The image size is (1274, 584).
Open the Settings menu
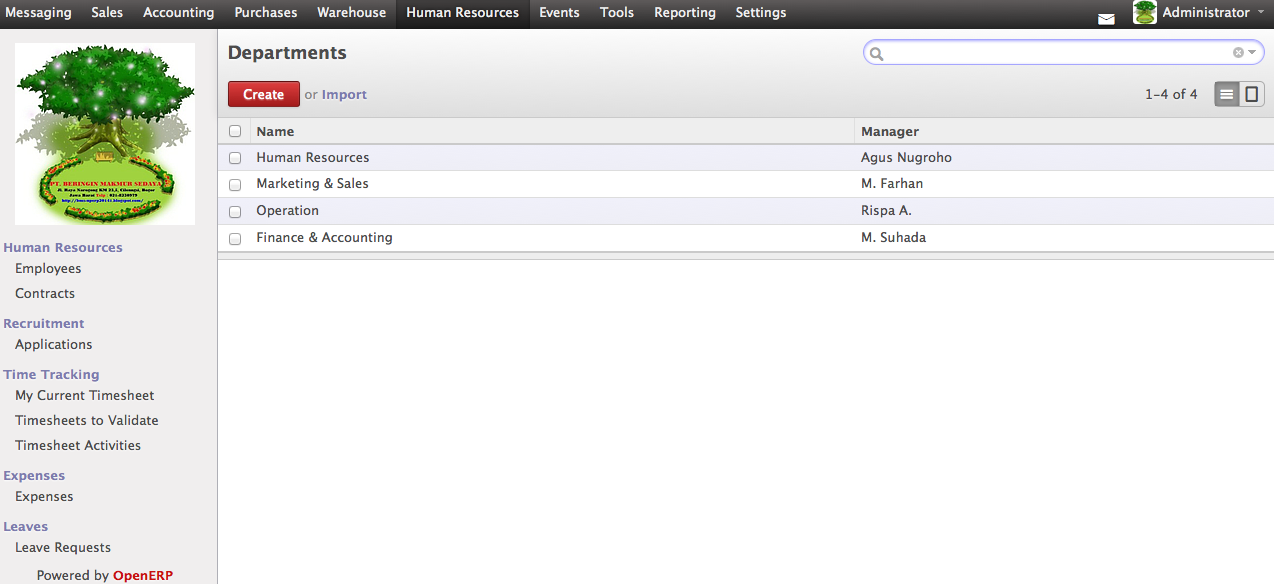coord(761,13)
